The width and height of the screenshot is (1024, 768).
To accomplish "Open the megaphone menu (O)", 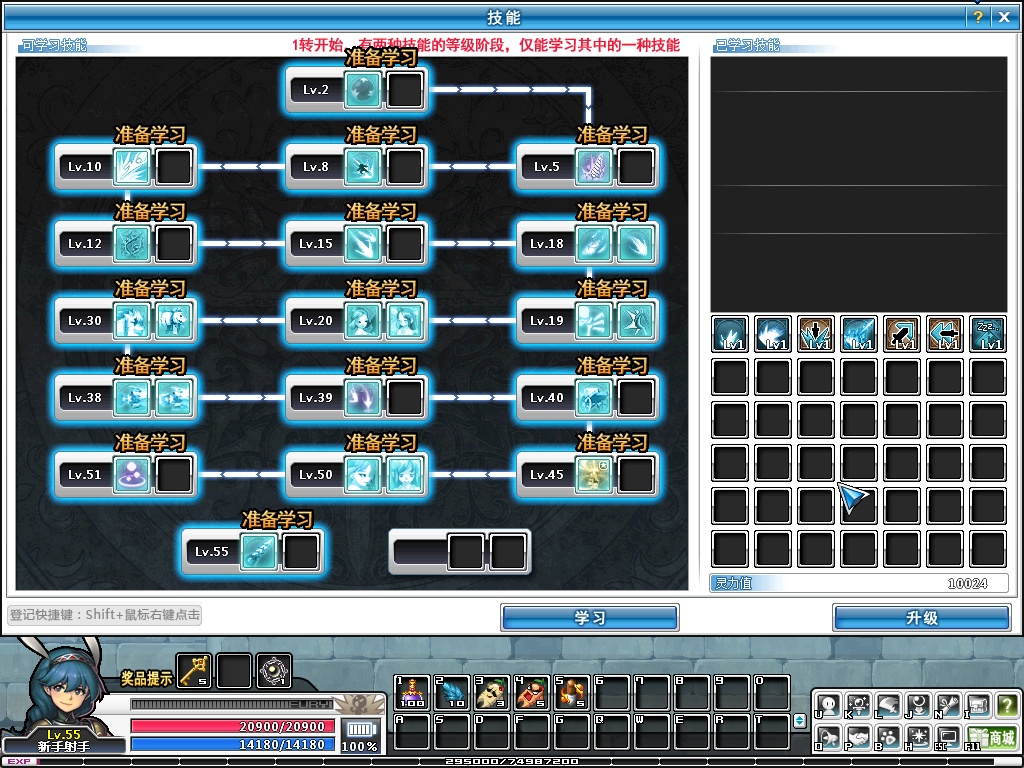I will click(828, 737).
